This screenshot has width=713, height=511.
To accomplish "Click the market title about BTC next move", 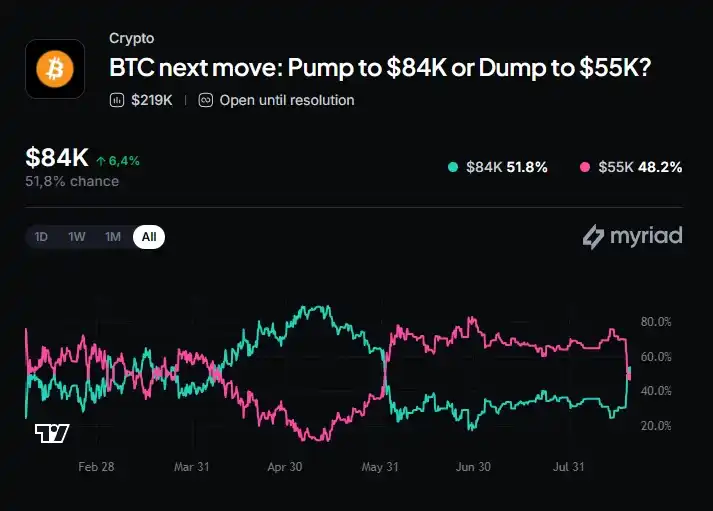I will tap(380, 67).
